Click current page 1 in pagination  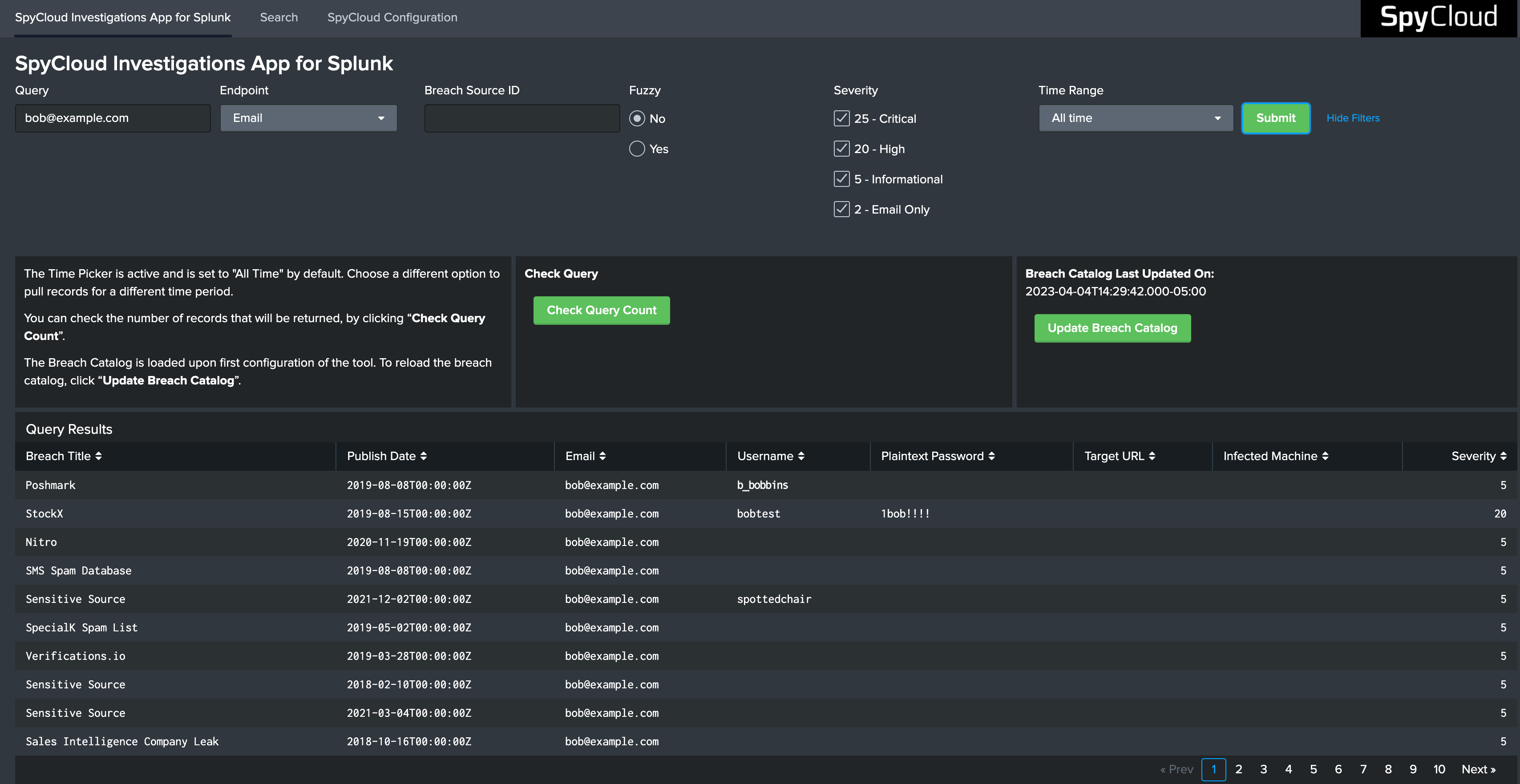(1214, 769)
